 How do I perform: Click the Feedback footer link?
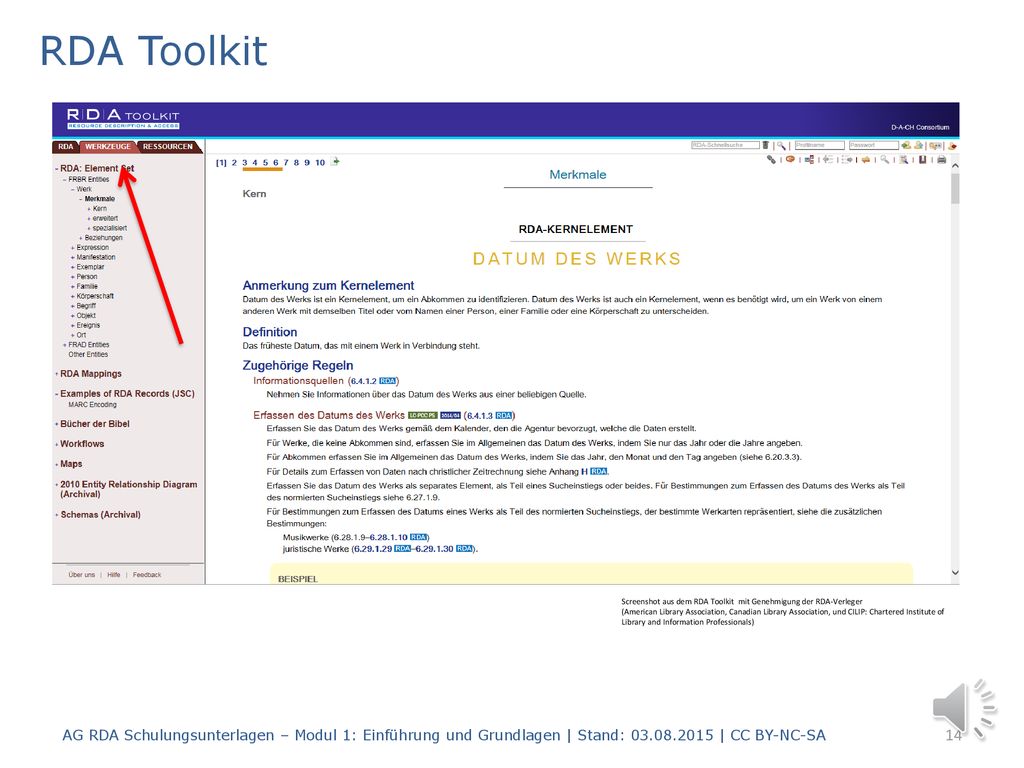point(147,575)
